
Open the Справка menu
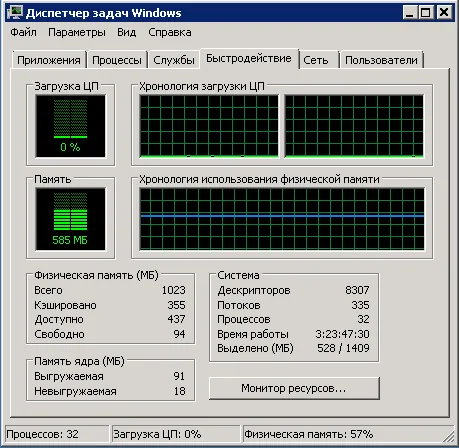coord(170,32)
